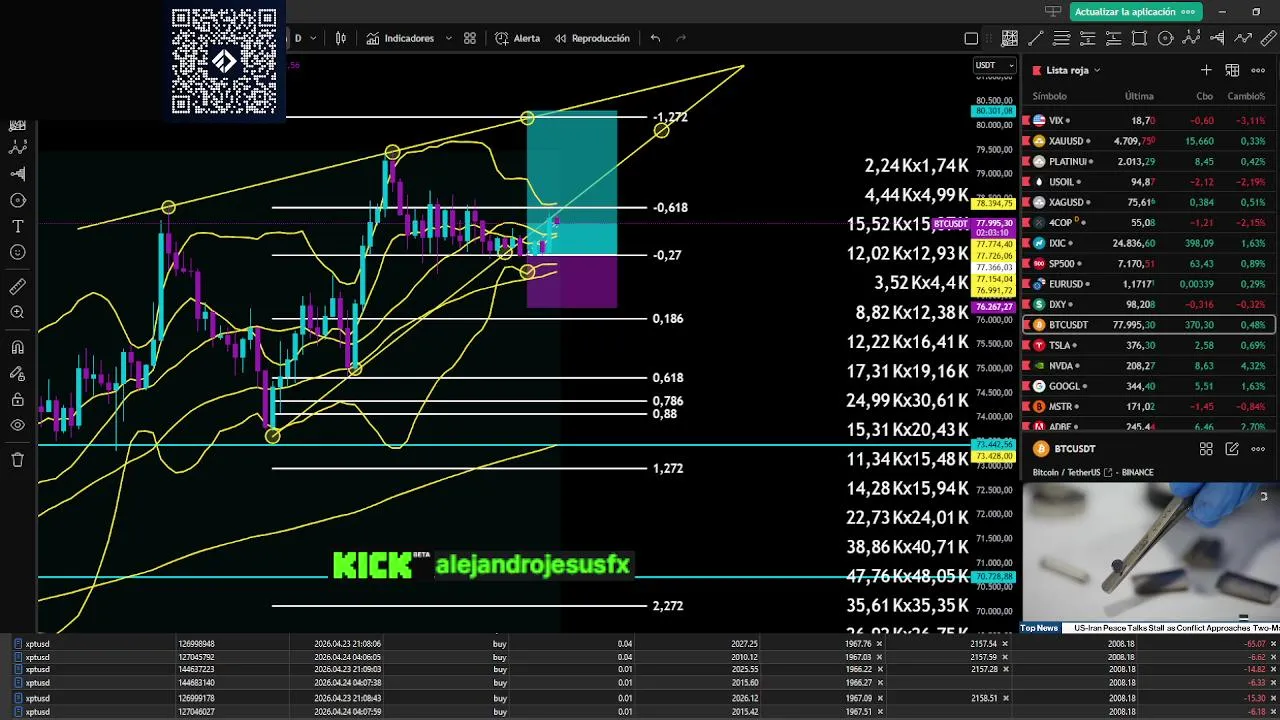Screen dimensions: 1280x720
Task: Create an Alerta on the chart
Action: [517, 38]
